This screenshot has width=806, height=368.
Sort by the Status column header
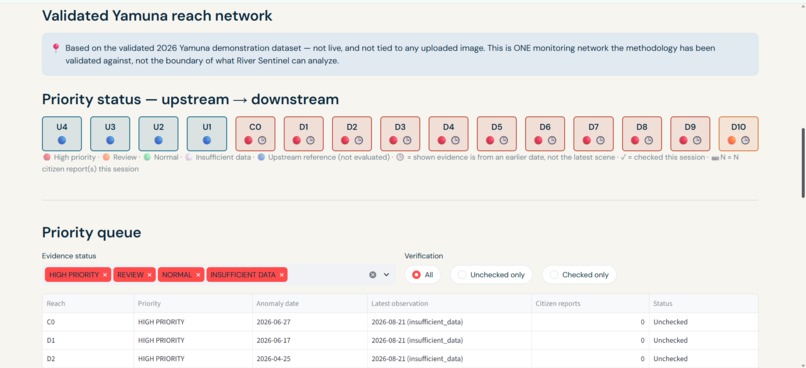pyautogui.click(x=704, y=304)
